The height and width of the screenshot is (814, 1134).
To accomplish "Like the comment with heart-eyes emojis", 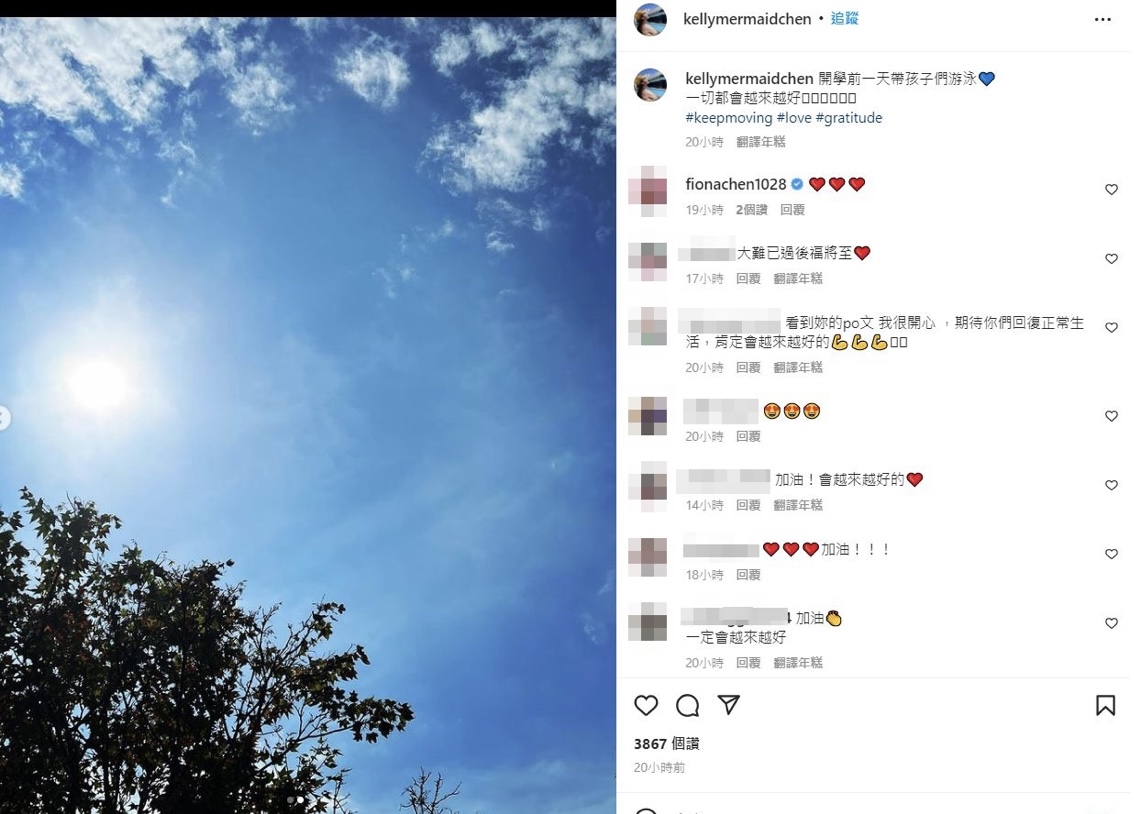I will pos(1111,416).
